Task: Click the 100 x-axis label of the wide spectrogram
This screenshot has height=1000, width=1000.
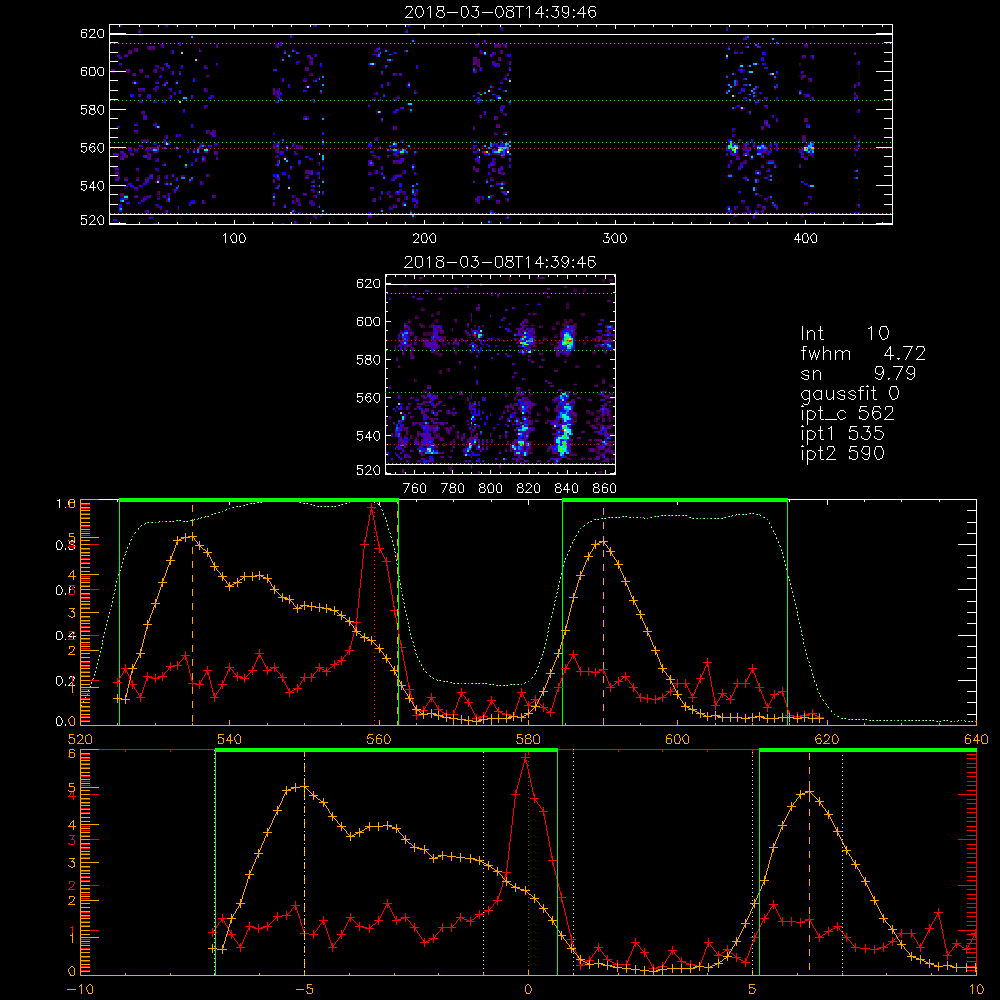Action: click(x=234, y=239)
